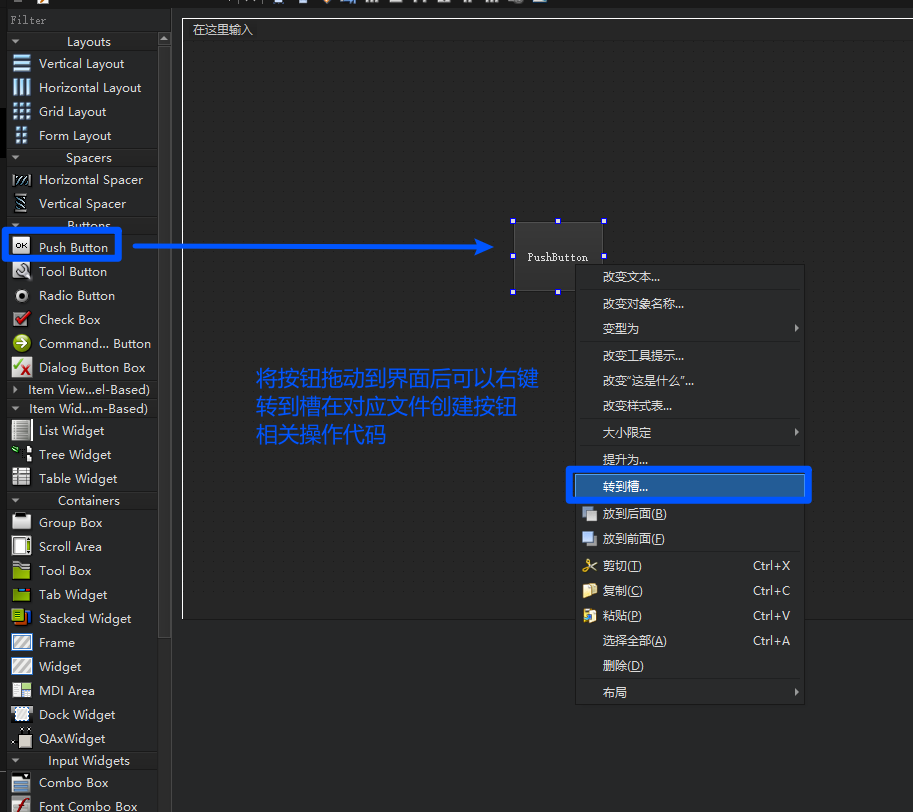Select the Dock Widget icon
The width and height of the screenshot is (913, 812).
22,714
